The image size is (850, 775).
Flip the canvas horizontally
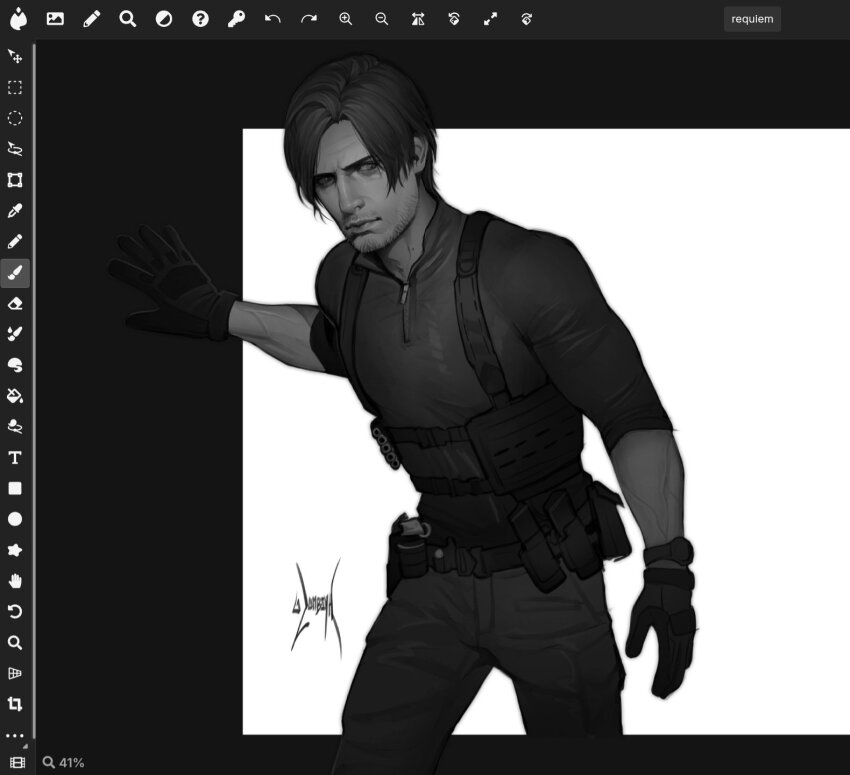click(x=418, y=19)
